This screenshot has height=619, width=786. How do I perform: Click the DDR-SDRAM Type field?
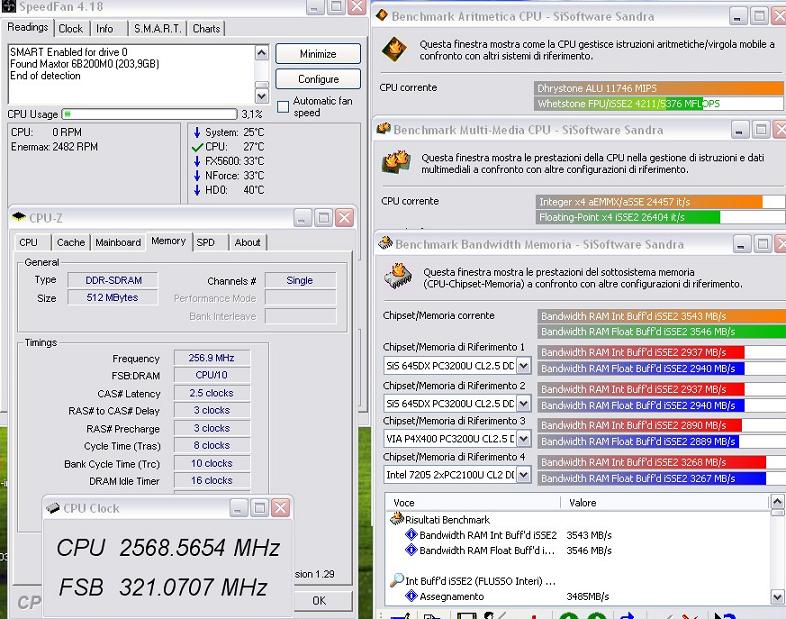click(x=113, y=280)
